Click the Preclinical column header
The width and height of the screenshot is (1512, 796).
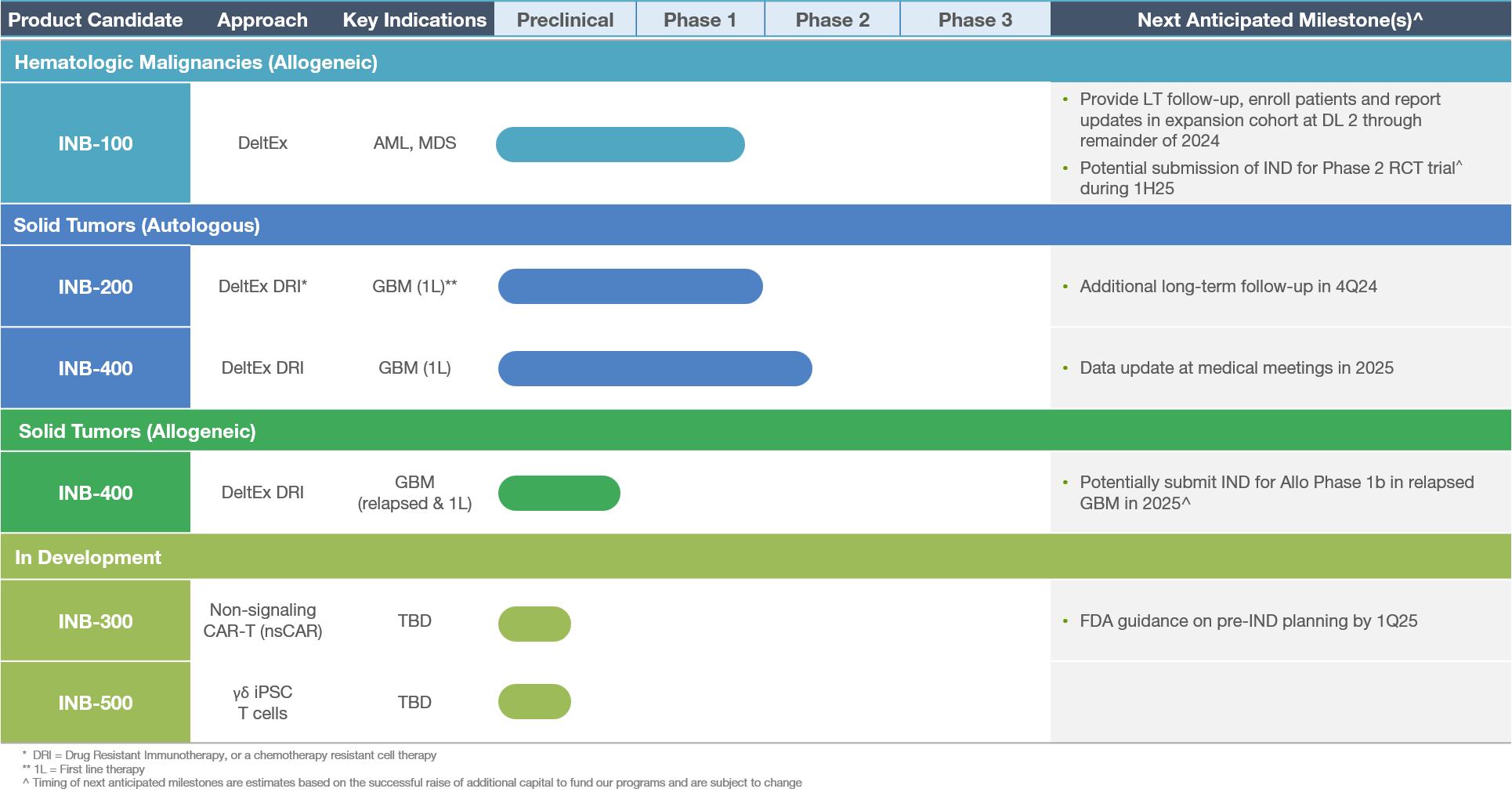565,20
